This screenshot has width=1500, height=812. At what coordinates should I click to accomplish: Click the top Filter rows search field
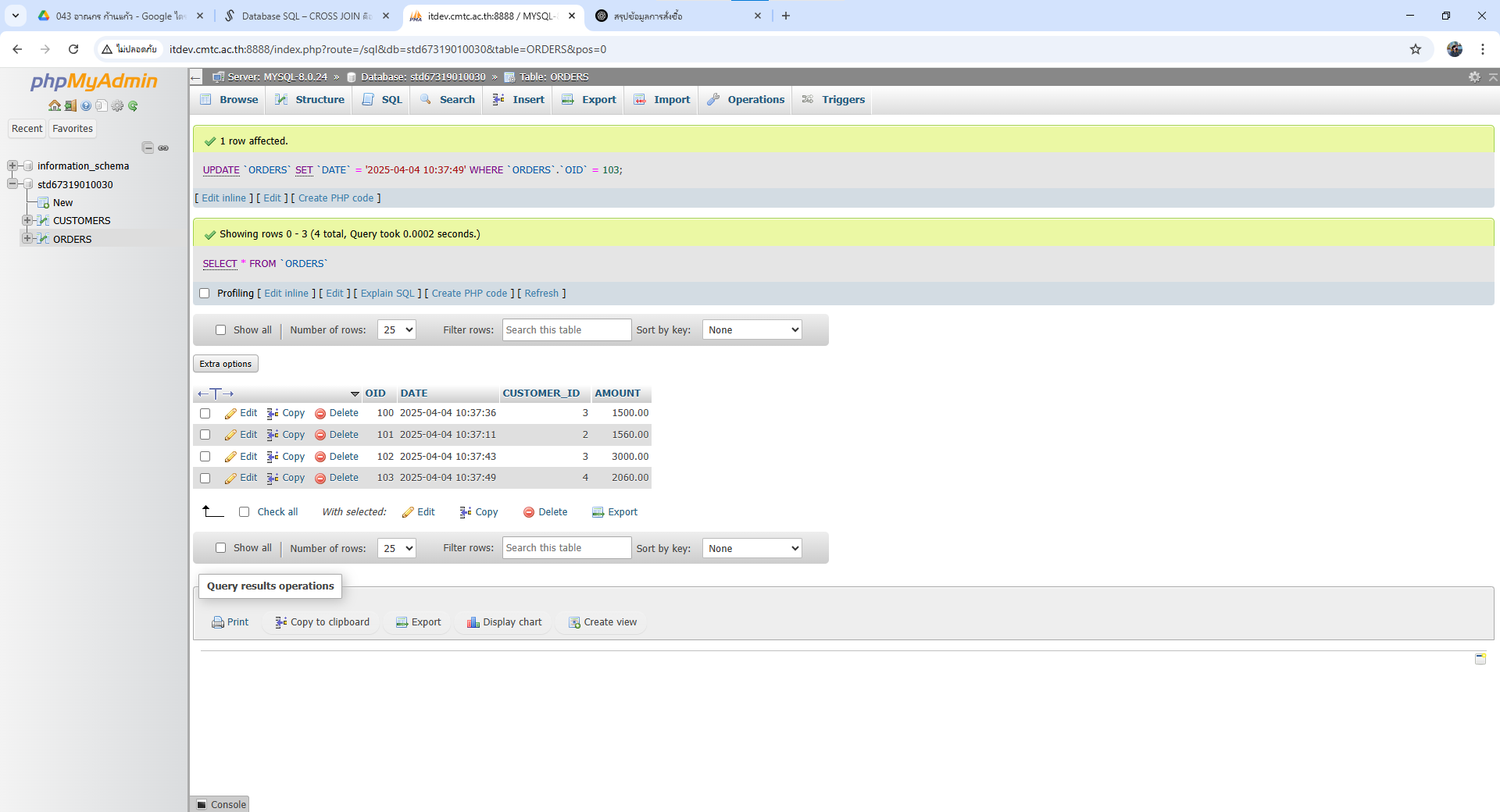(x=566, y=330)
